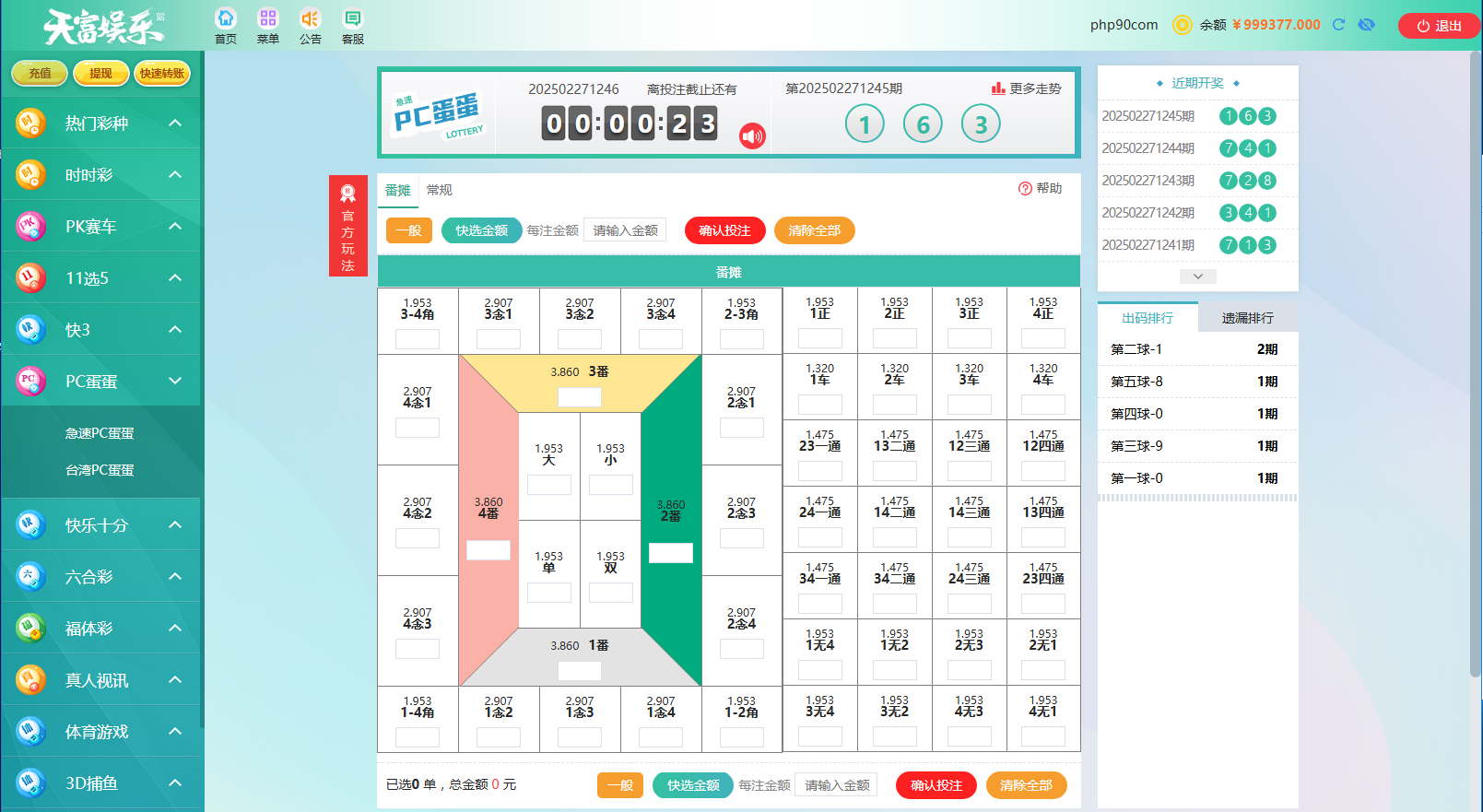Open more trends (更多走势) chart icon
The height and width of the screenshot is (812, 1483).
pyautogui.click(x=998, y=88)
